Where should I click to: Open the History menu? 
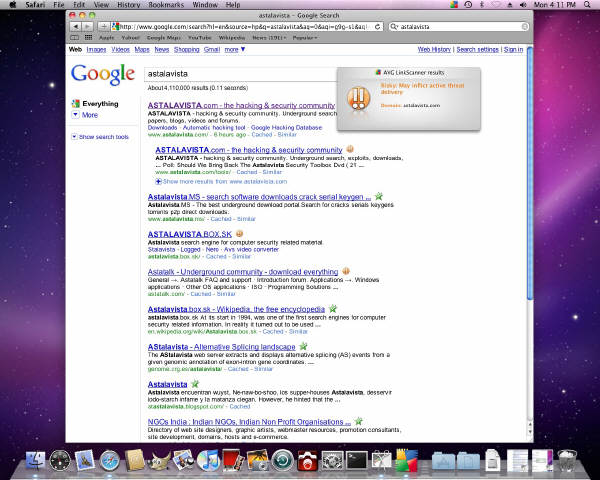click(x=128, y=5)
